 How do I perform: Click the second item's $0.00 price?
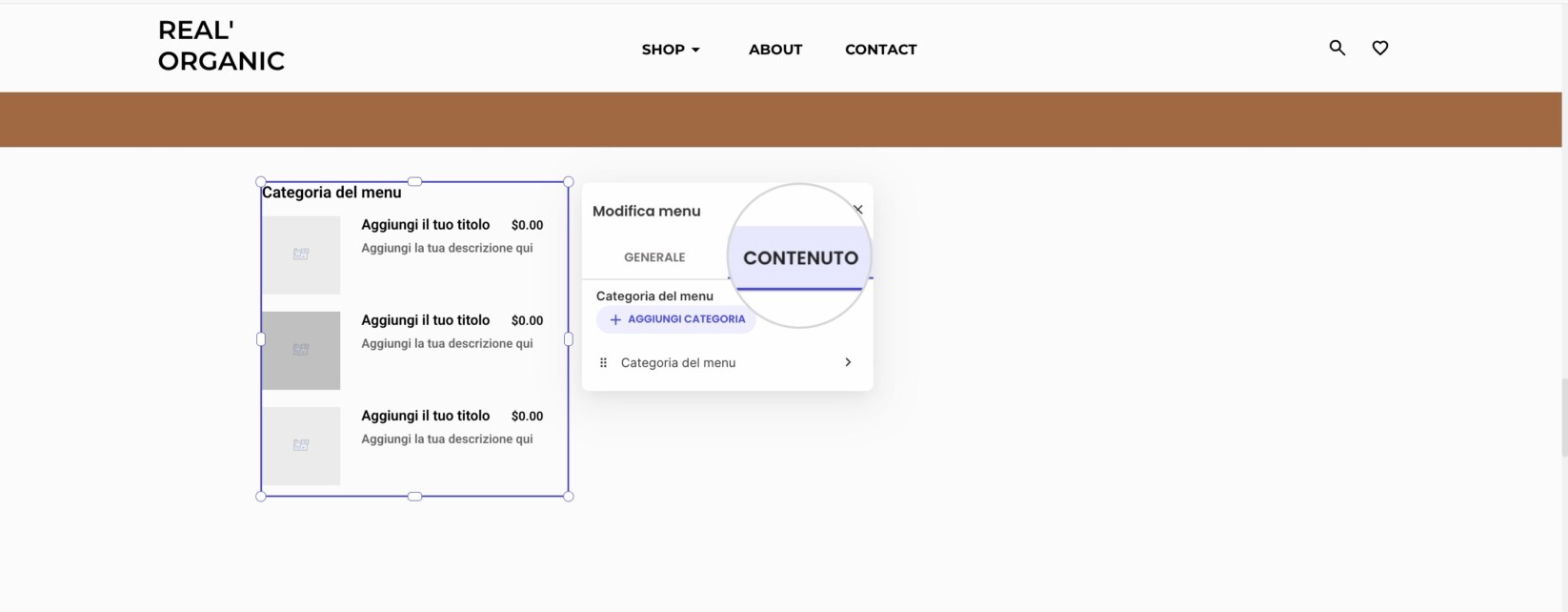coord(527,320)
